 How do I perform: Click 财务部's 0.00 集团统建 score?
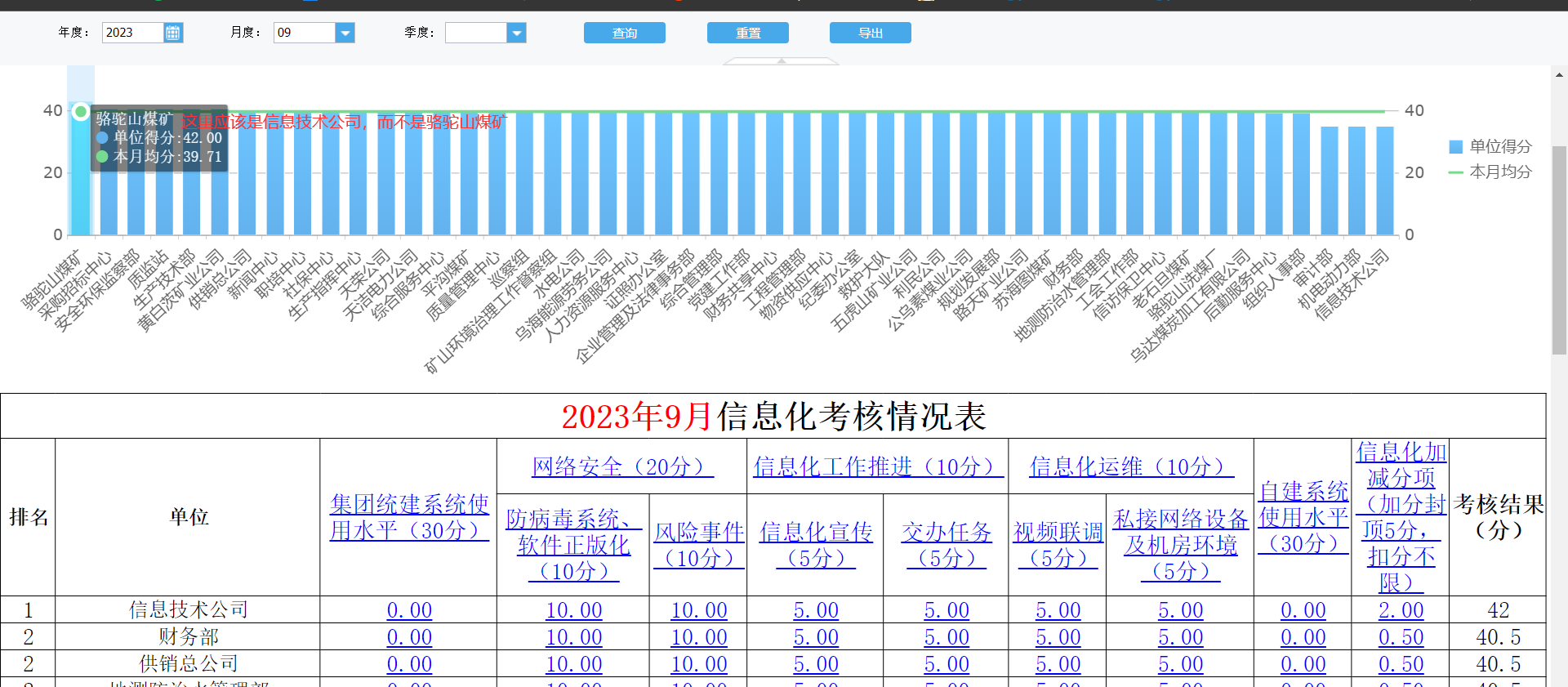409,637
